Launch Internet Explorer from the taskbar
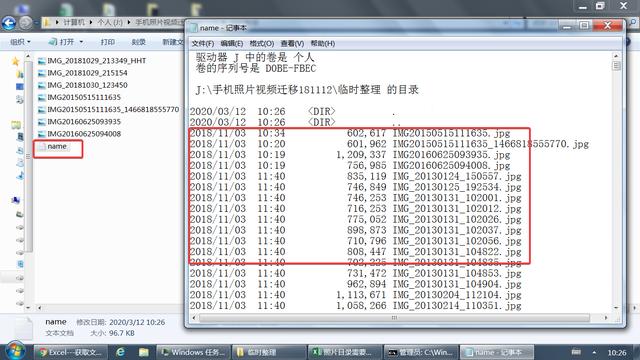640x360 pixels. point(120,352)
